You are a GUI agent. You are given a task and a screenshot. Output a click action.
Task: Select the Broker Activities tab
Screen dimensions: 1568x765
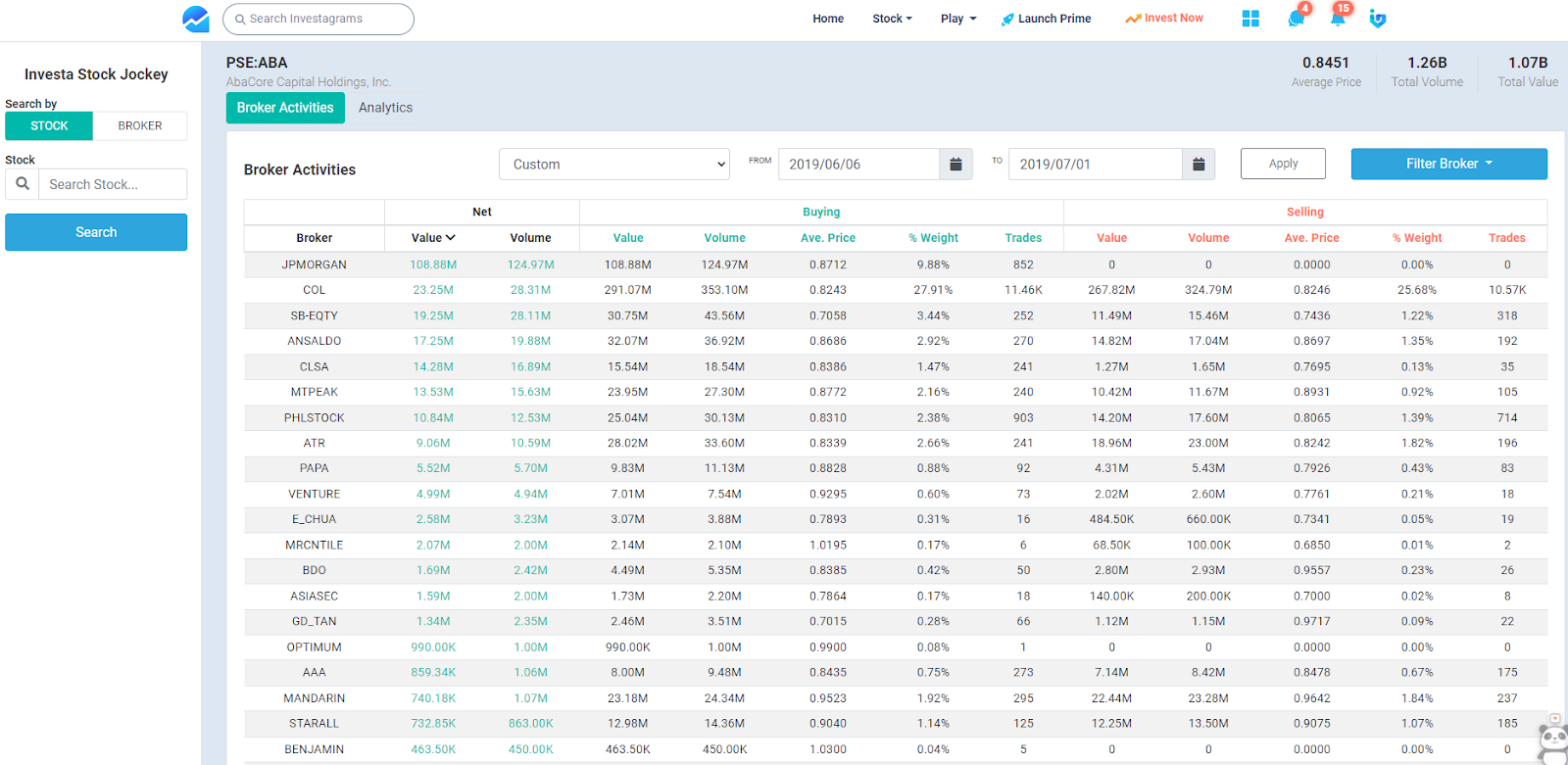coord(285,108)
